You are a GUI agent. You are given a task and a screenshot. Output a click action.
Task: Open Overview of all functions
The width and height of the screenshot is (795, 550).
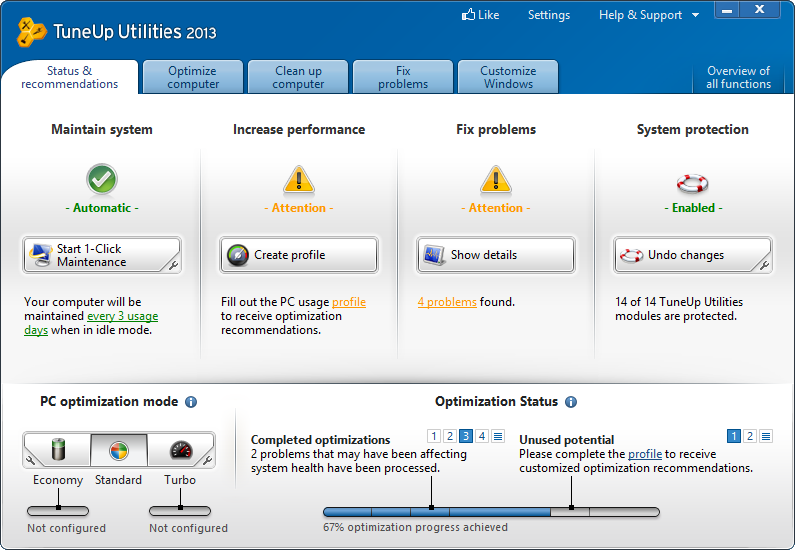[738, 77]
